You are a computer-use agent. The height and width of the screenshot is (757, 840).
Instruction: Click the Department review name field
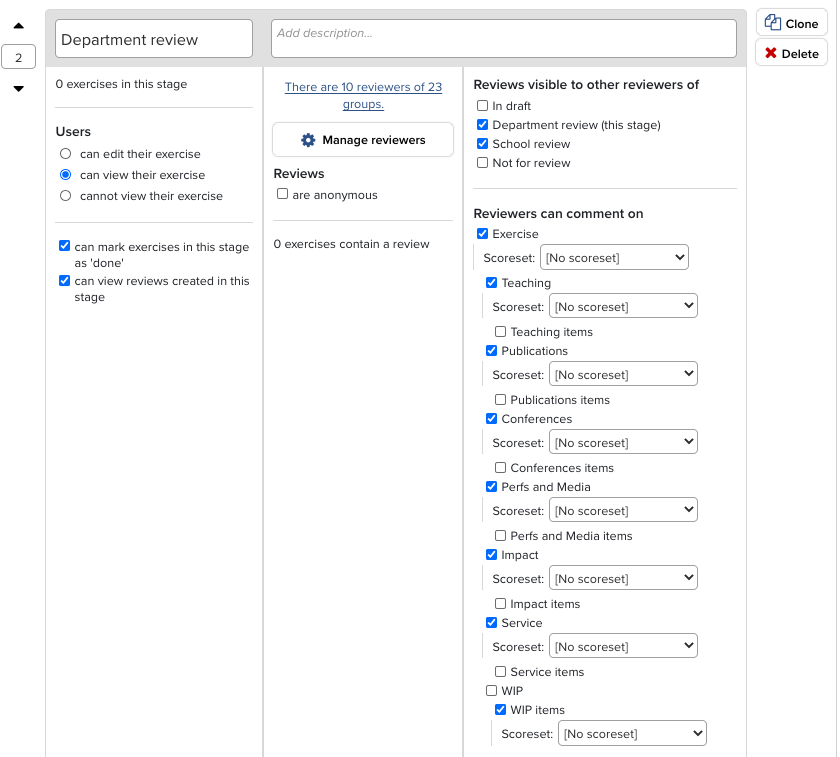point(154,40)
